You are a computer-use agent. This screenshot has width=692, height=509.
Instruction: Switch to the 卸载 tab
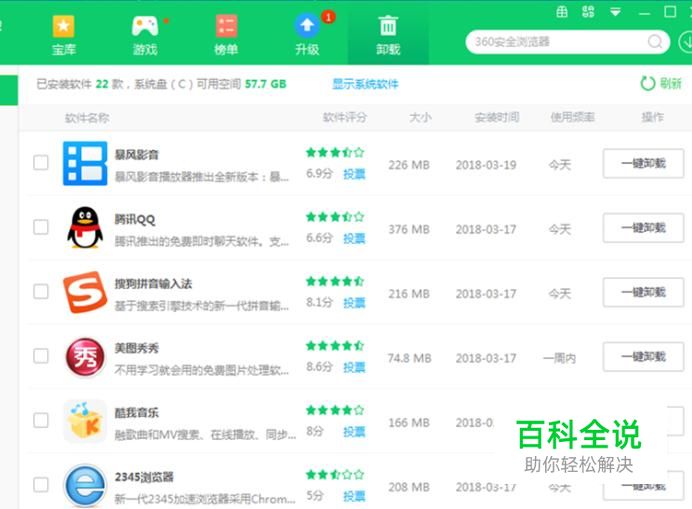[388, 35]
